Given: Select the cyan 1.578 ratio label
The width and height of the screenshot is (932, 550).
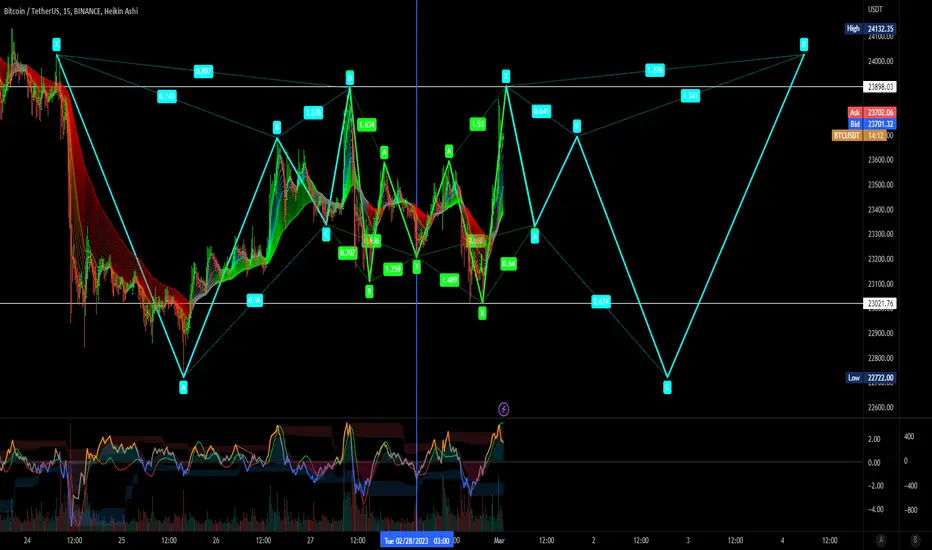Looking at the screenshot, I should coord(313,112).
